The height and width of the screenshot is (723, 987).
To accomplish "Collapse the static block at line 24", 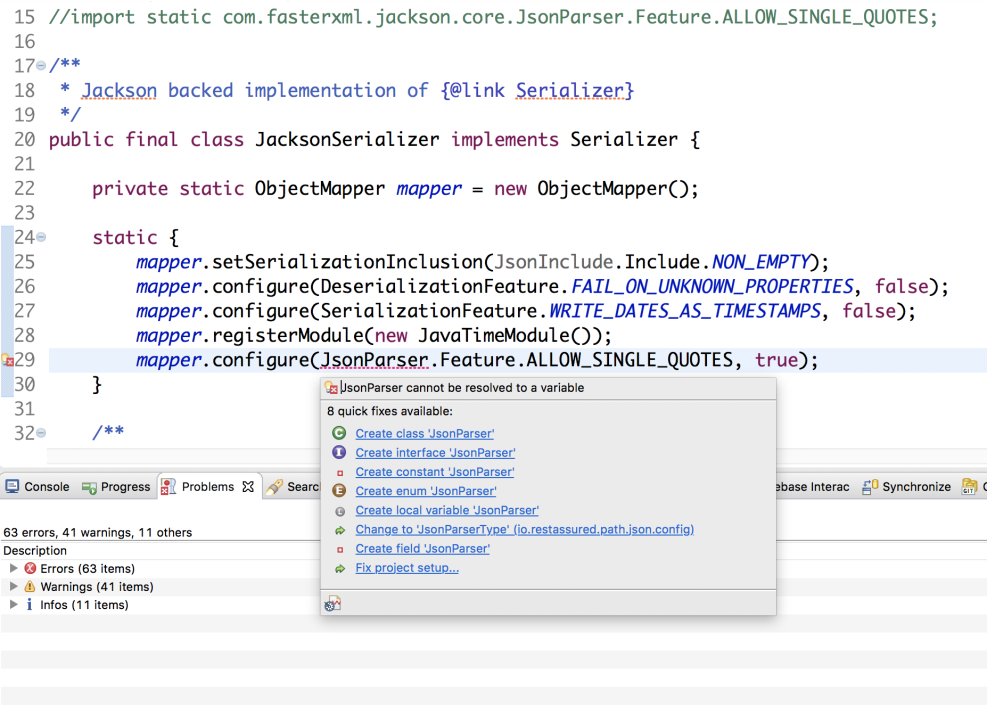I will 41,238.
